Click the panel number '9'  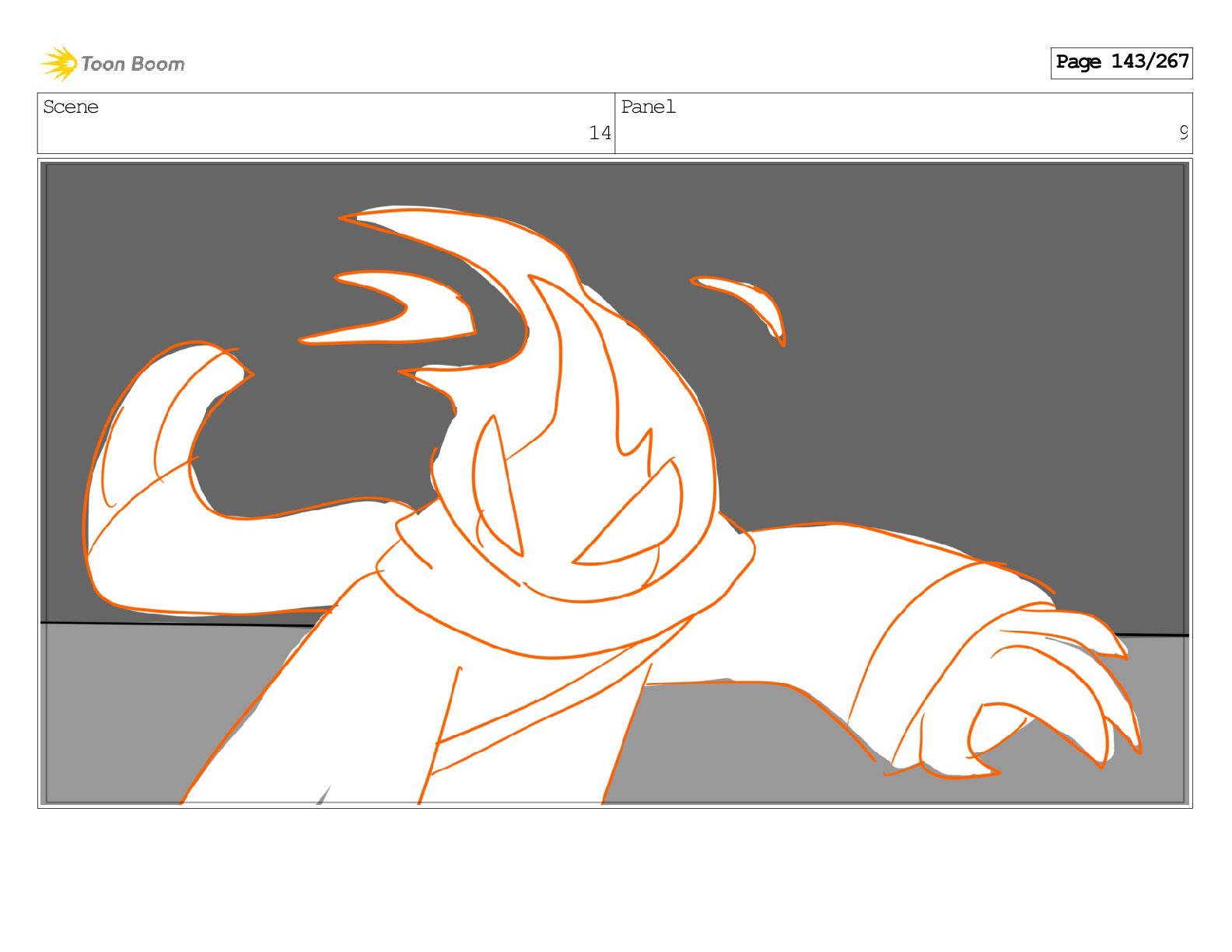[1184, 133]
